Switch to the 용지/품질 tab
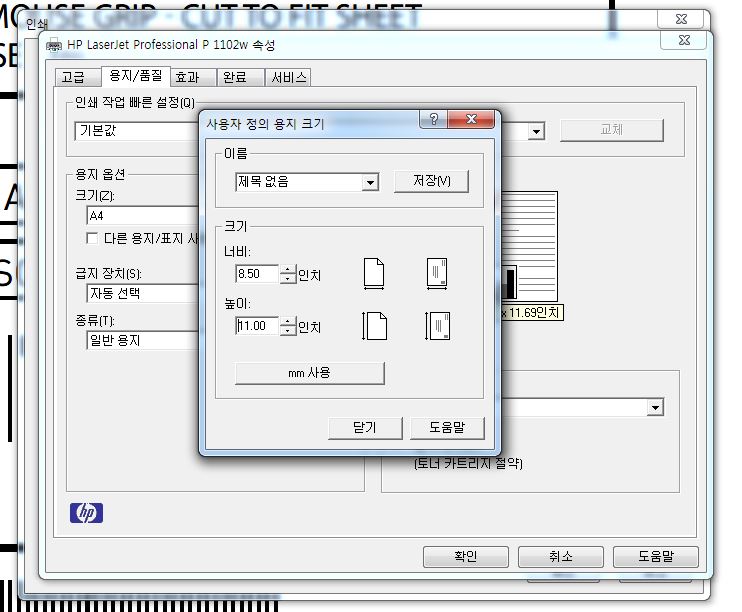742x612 pixels. tap(136, 75)
